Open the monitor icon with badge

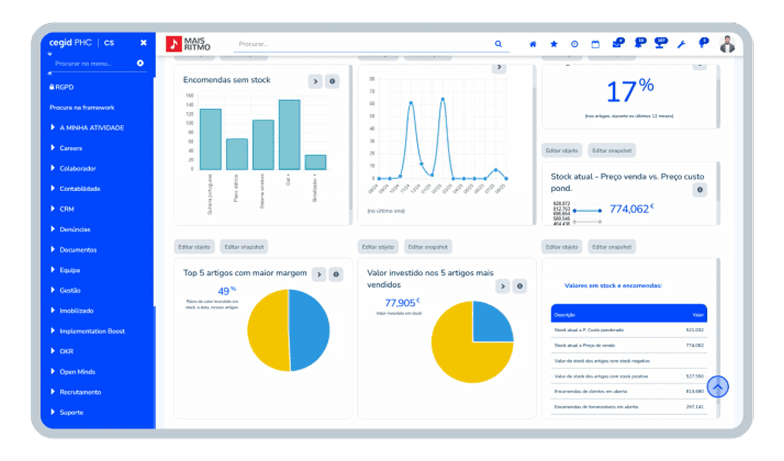pyautogui.click(x=661, y=43)
